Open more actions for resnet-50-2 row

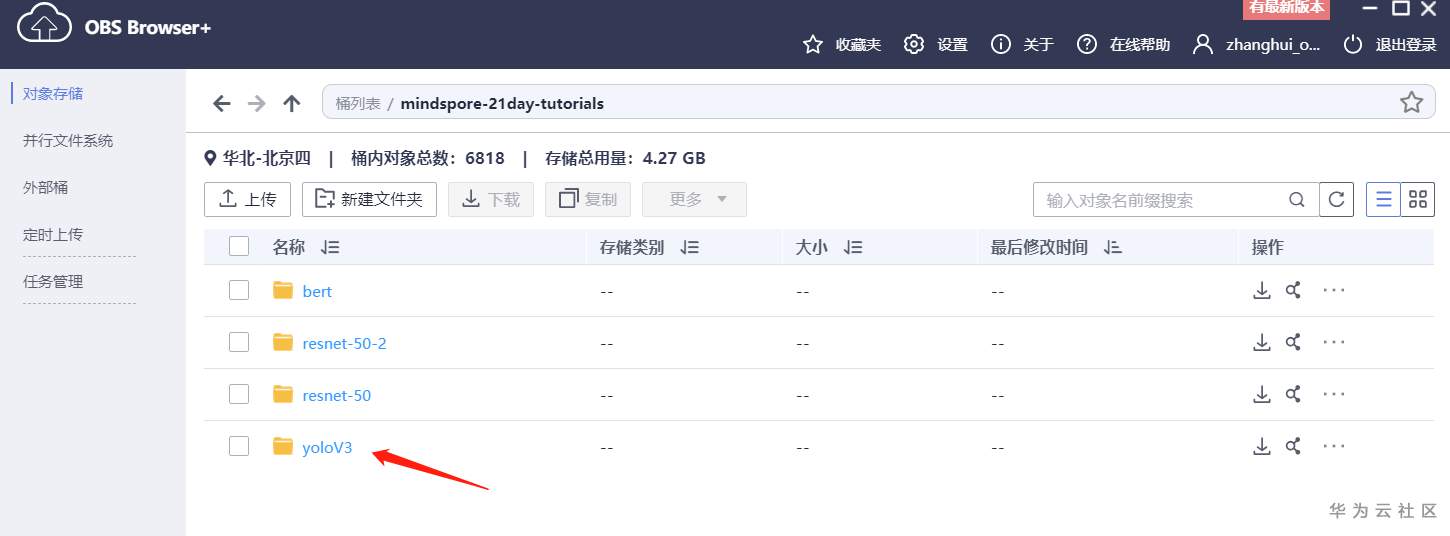1334,342
